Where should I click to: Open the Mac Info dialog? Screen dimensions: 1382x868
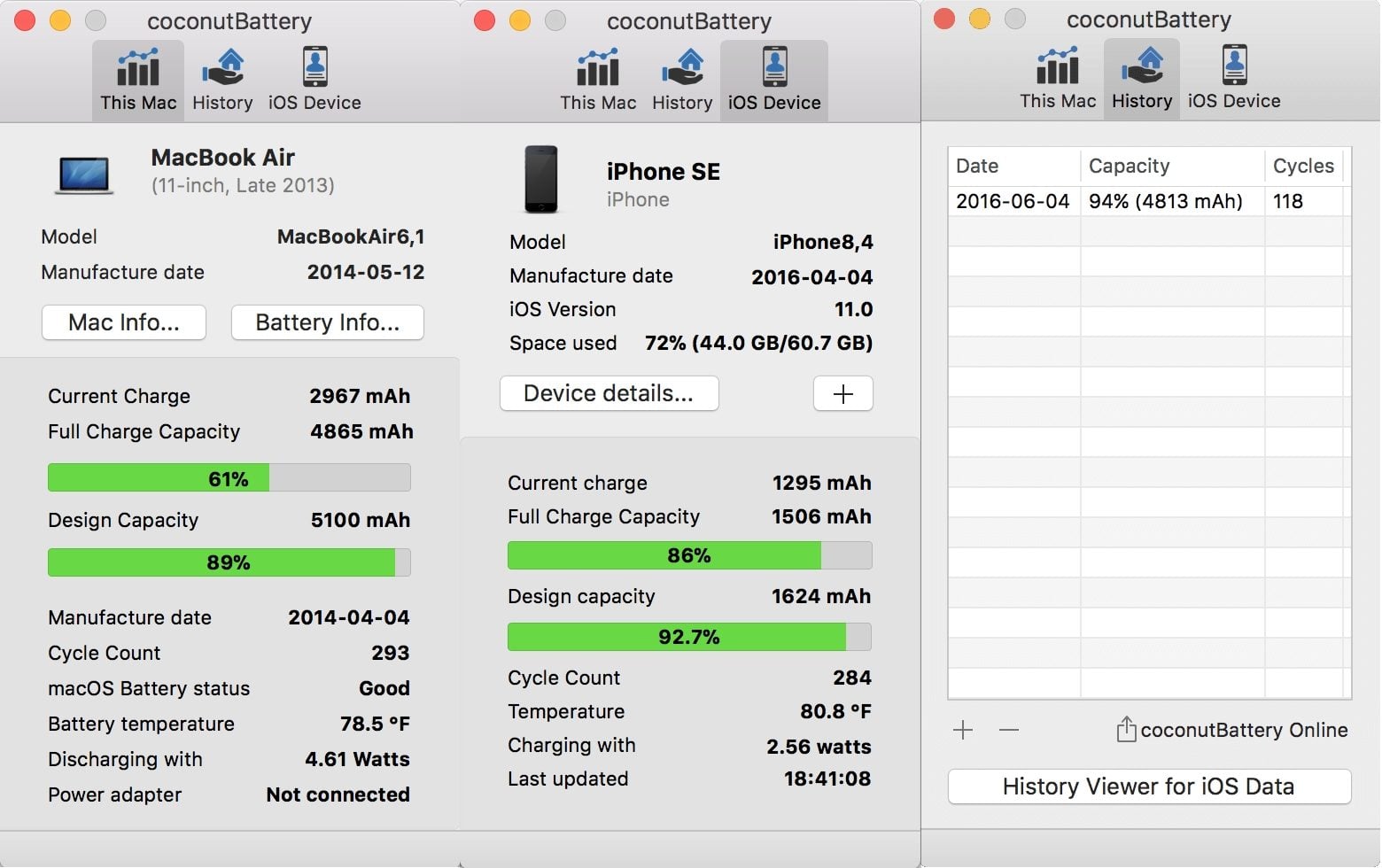pos(124,322)
